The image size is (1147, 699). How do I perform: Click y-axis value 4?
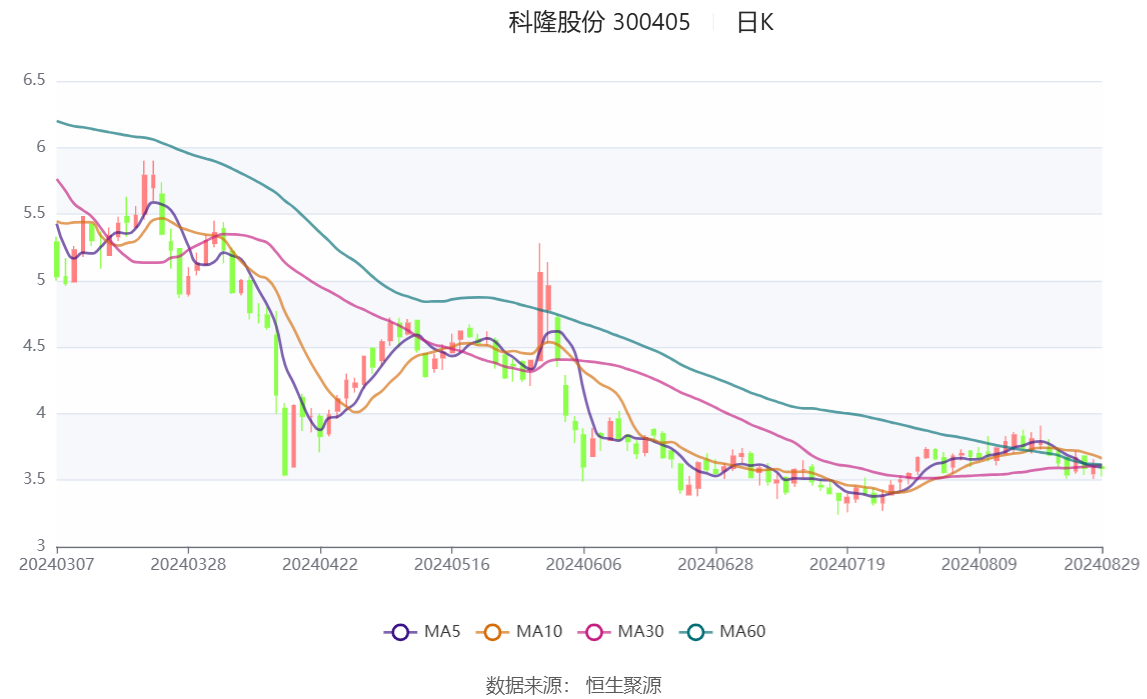click(x=41, y=413)
